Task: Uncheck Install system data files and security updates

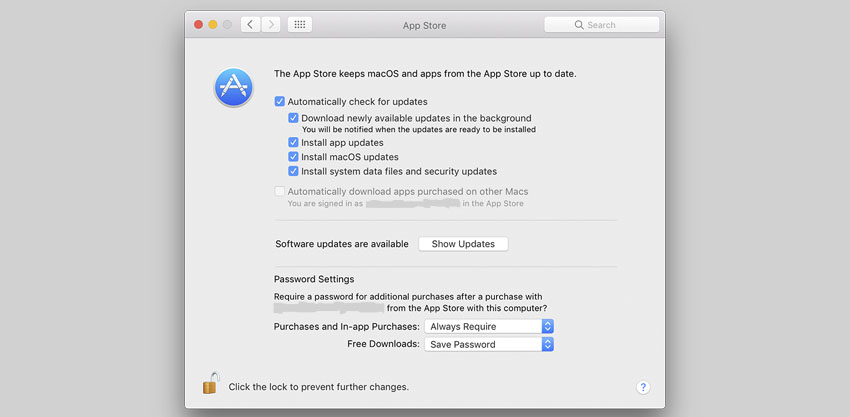Action: tap(294, 171)
